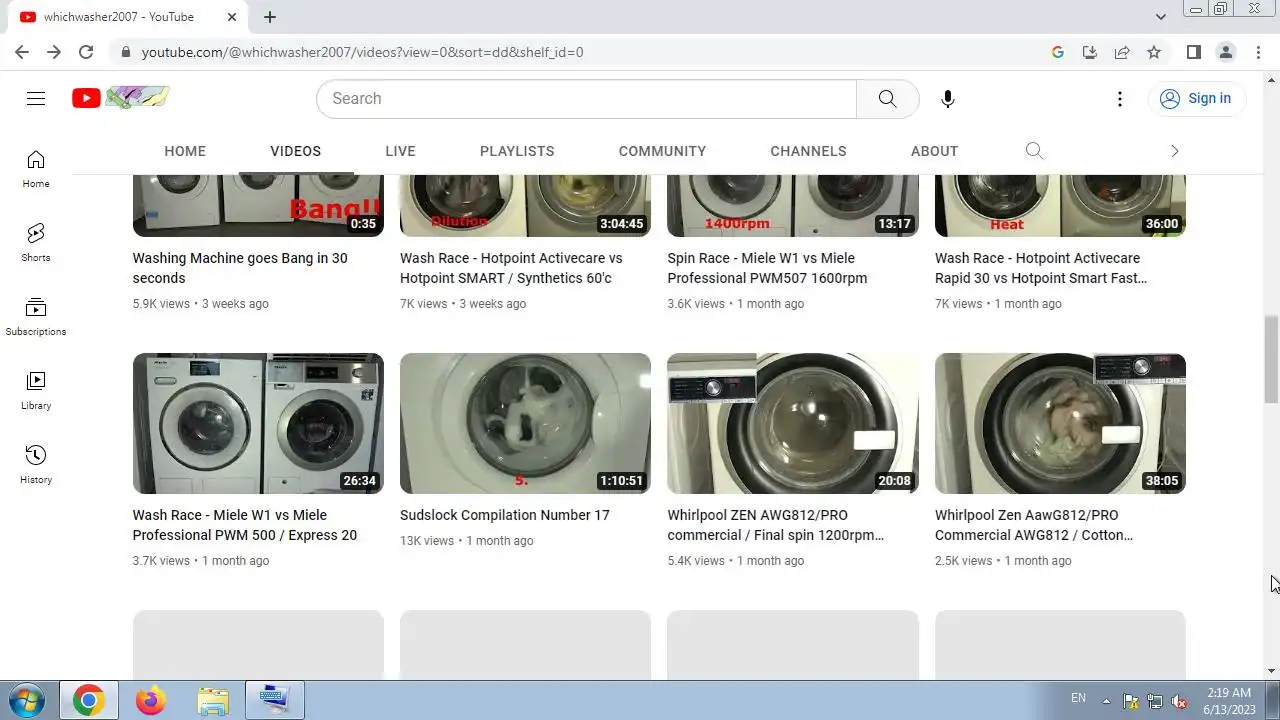Open 'Sudslock Compilation Number 17' title
Image resolution: width=1280 pixels, height=720 pixels.
(x=505, y=515)
